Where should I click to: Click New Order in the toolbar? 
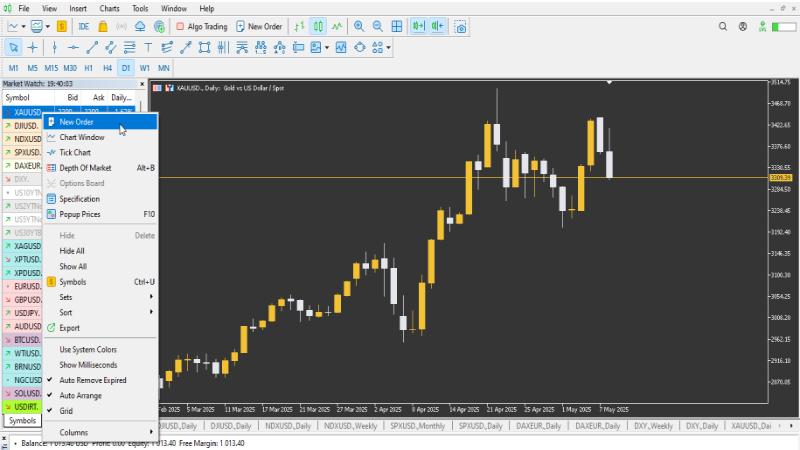[x=259, y=26]
